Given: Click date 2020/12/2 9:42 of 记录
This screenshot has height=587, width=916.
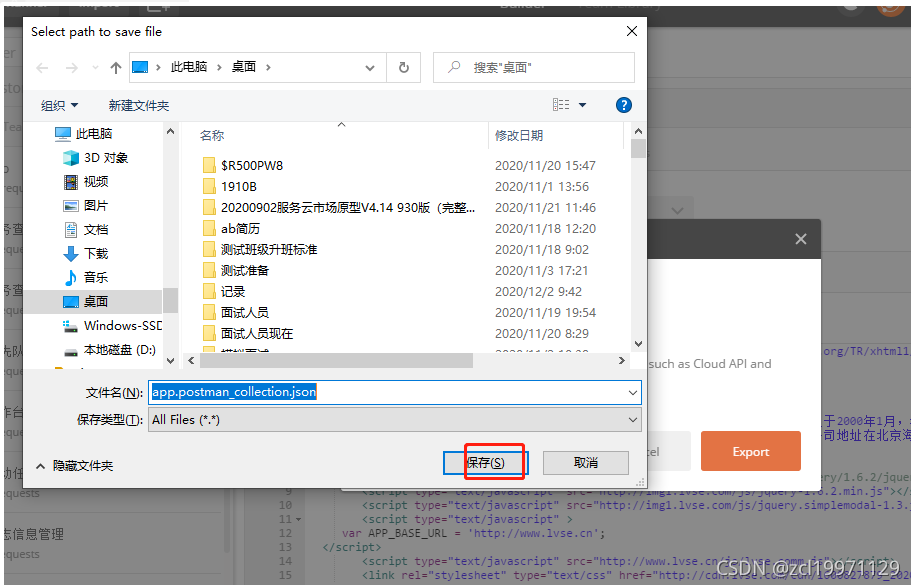Looking at the screenshot, I should [x=538, y=291].
